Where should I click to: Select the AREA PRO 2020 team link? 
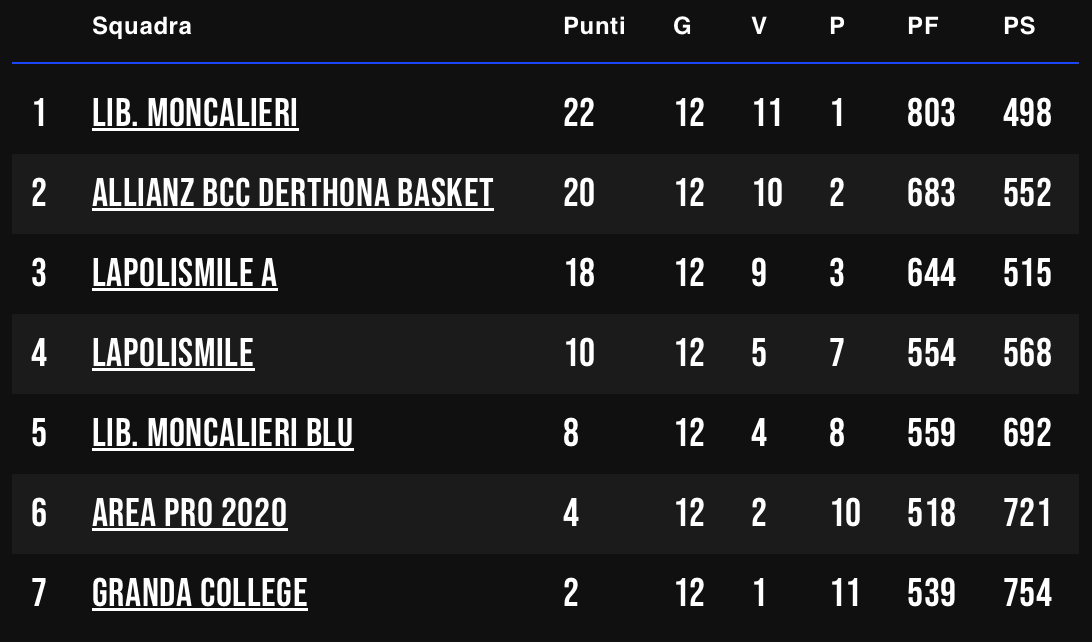189,514
